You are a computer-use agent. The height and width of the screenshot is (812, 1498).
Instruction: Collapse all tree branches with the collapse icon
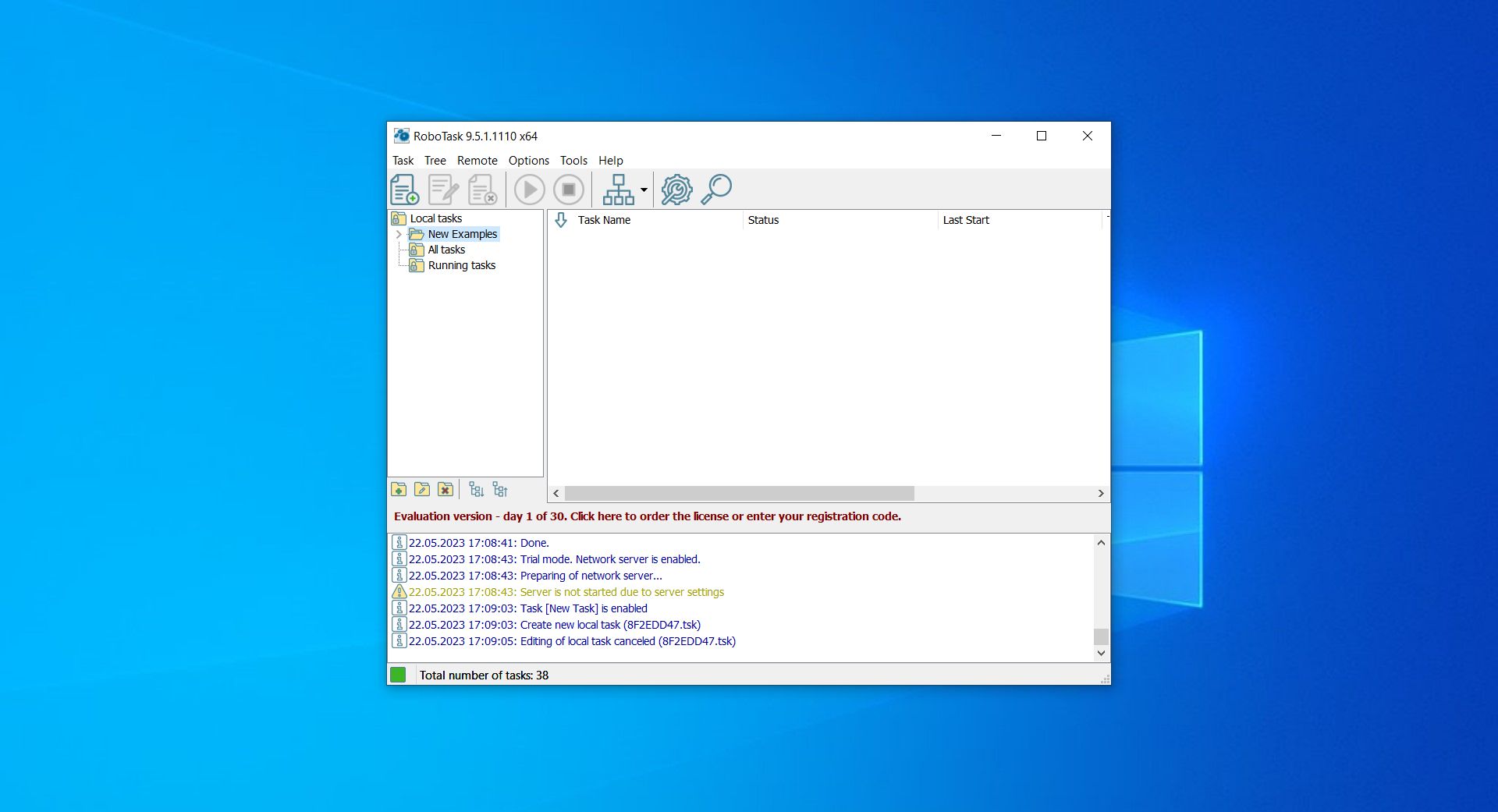(x=500, y=489)
